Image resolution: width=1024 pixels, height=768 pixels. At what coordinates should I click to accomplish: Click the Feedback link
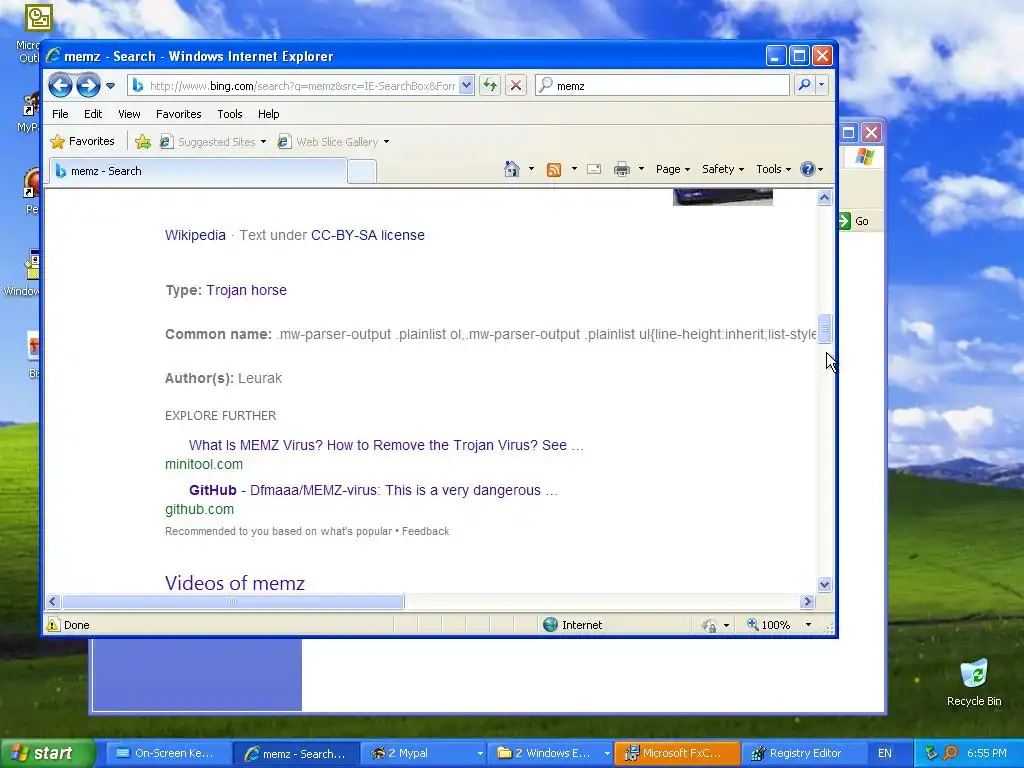(x=425, y=531)
